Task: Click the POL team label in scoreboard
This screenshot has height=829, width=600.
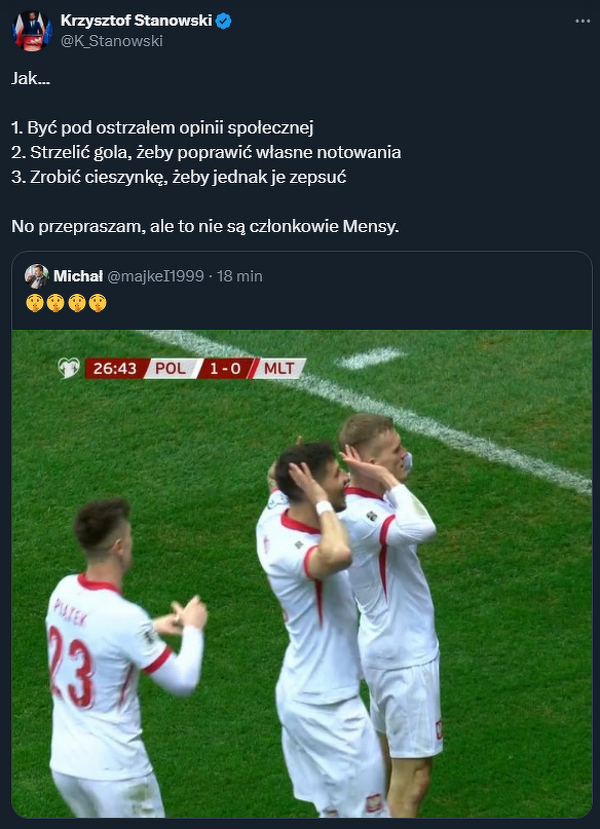Action: (x=171, y=368)
